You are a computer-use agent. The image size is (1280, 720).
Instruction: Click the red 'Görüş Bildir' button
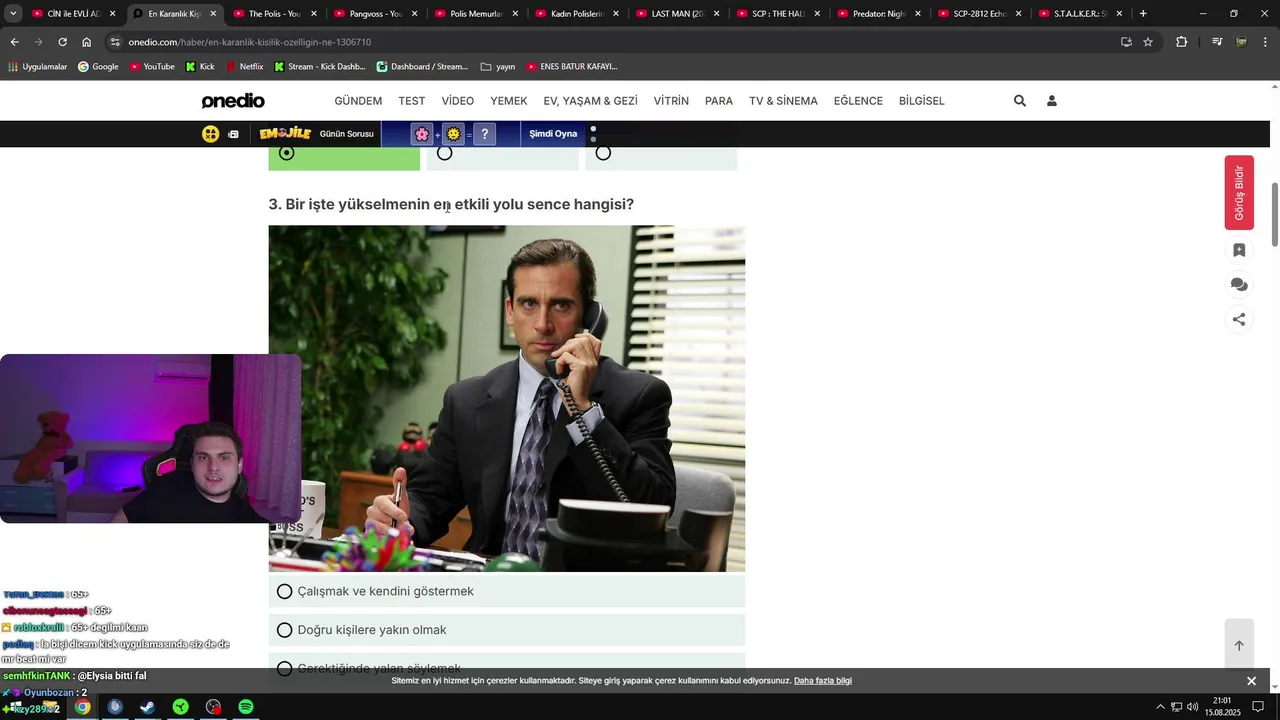click(1239, 193)
